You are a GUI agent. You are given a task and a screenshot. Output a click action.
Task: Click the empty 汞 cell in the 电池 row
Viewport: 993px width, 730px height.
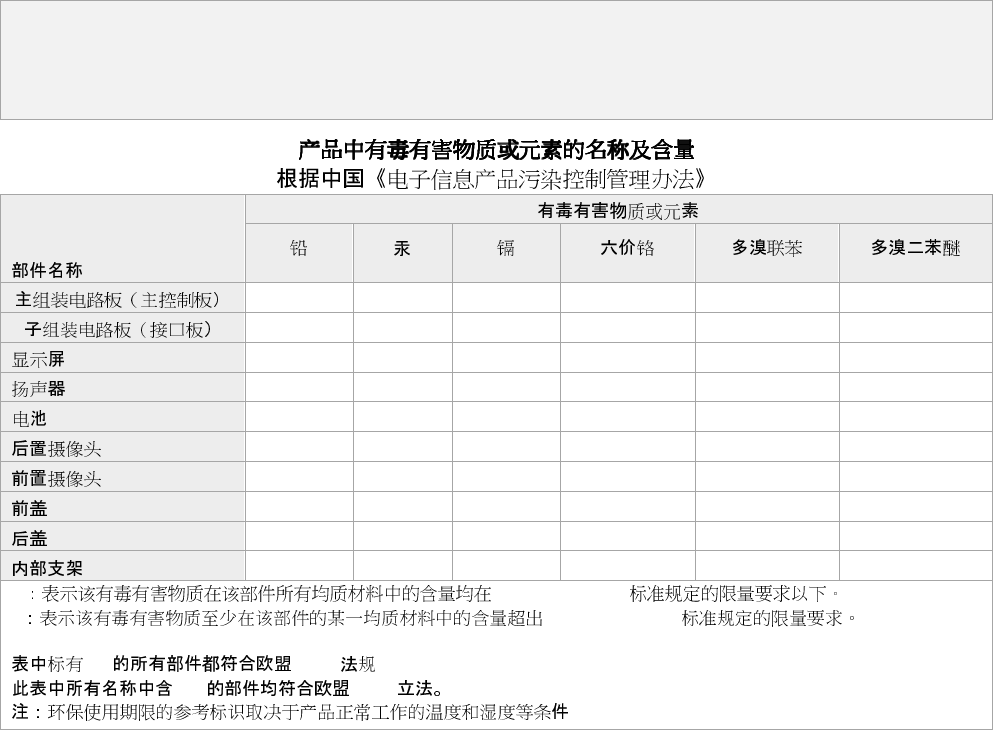pos(403,417)
